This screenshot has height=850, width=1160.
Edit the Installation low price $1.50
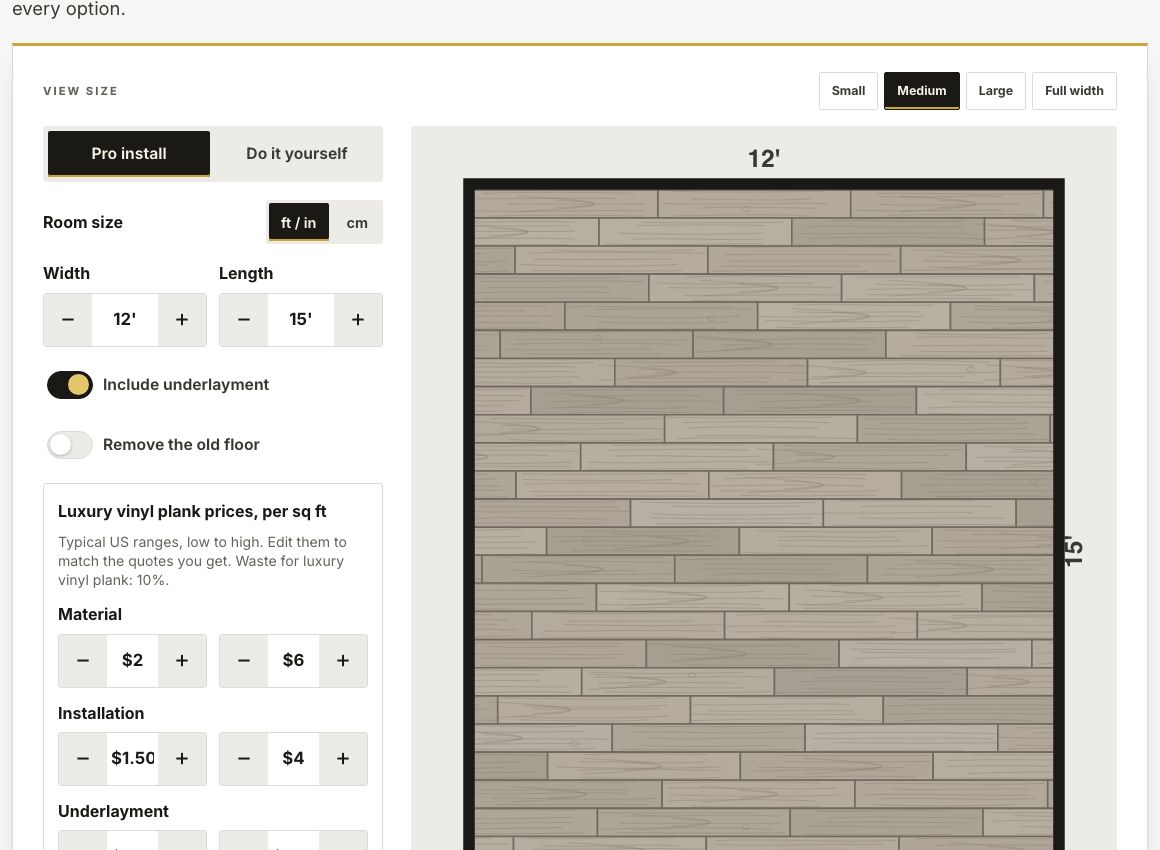pos(132,758)
